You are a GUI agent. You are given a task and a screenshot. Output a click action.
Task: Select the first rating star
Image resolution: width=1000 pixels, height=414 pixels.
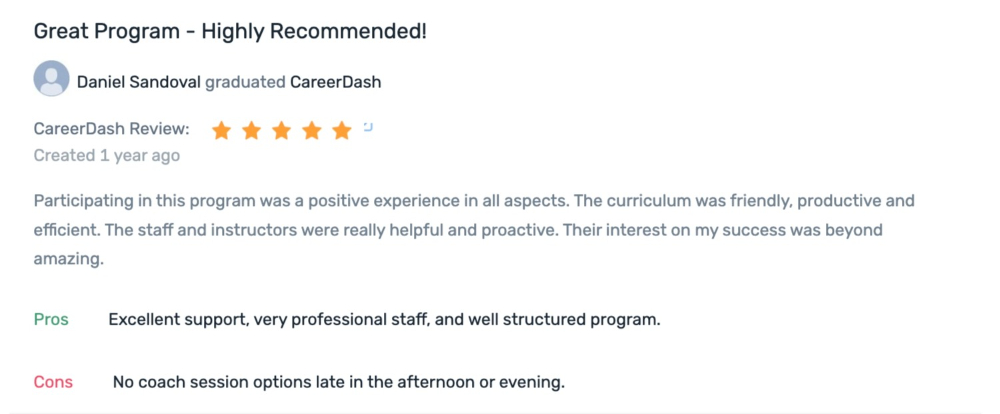[221, 130]
